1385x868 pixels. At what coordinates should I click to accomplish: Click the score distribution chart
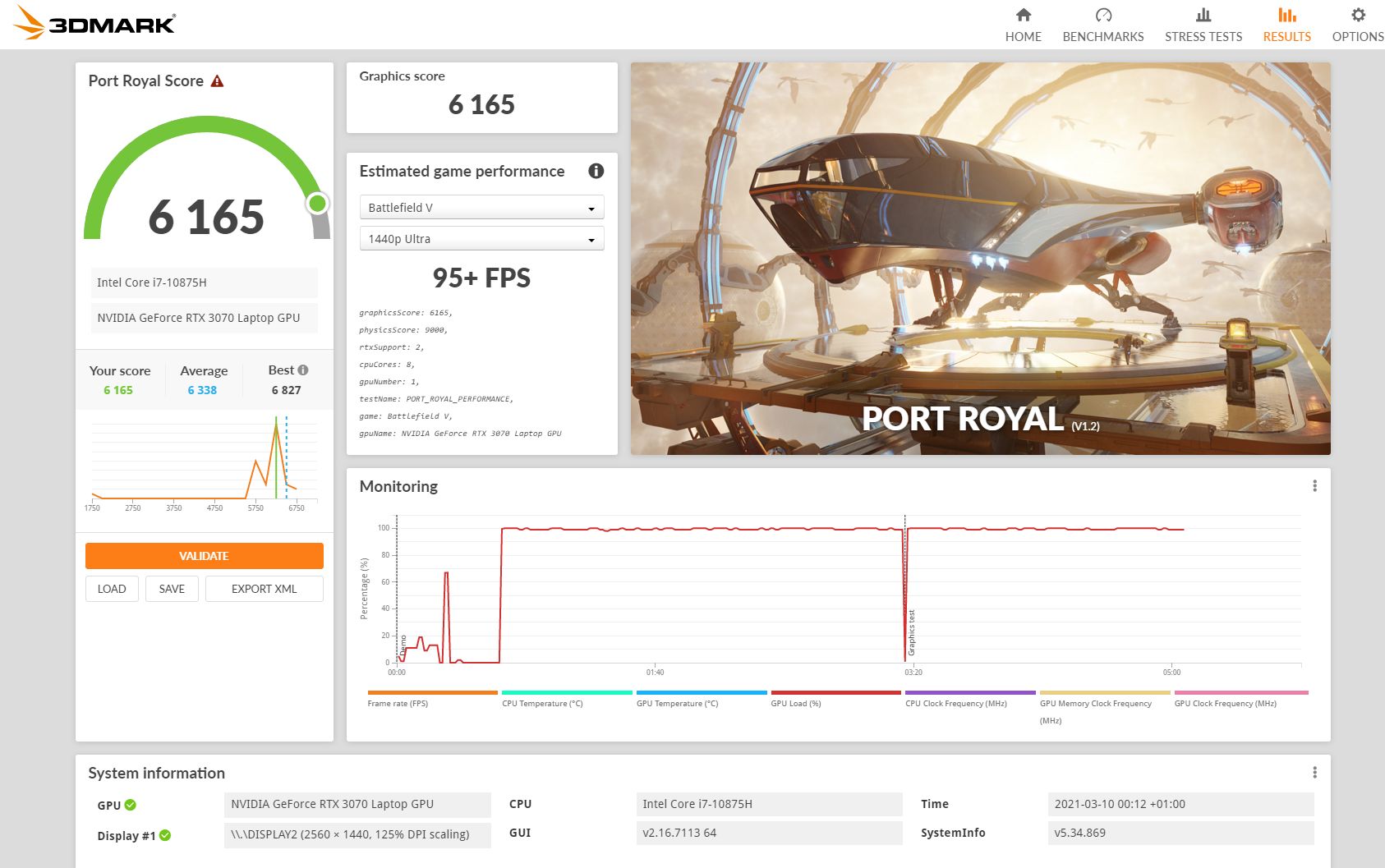click(x=204, y=462)
